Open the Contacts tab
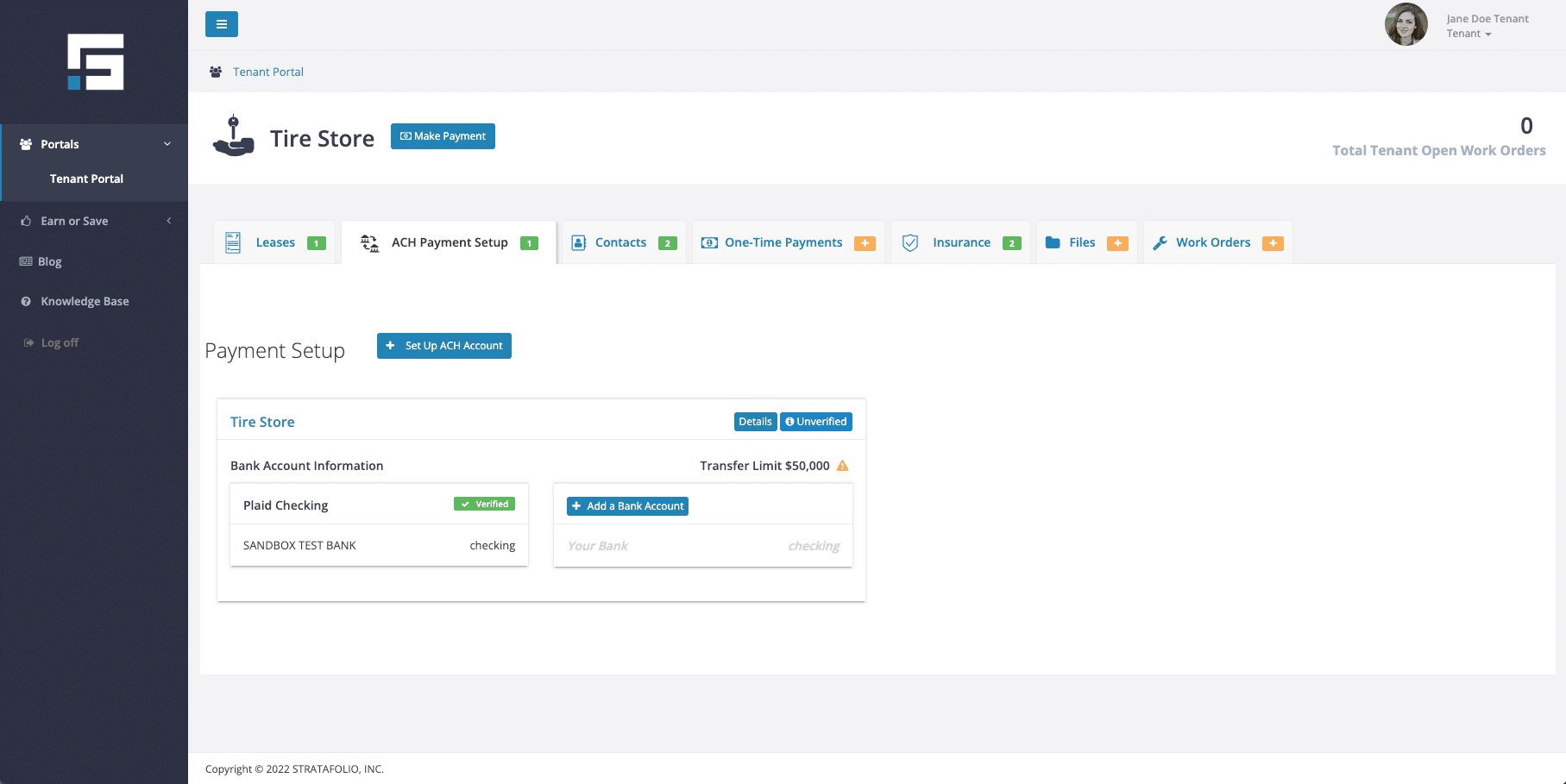This screenshot has height=784, width=1566. coord(620,243)
